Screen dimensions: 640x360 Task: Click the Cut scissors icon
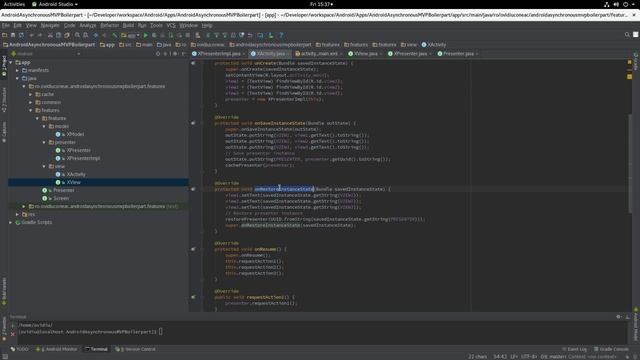pos(50,36)
